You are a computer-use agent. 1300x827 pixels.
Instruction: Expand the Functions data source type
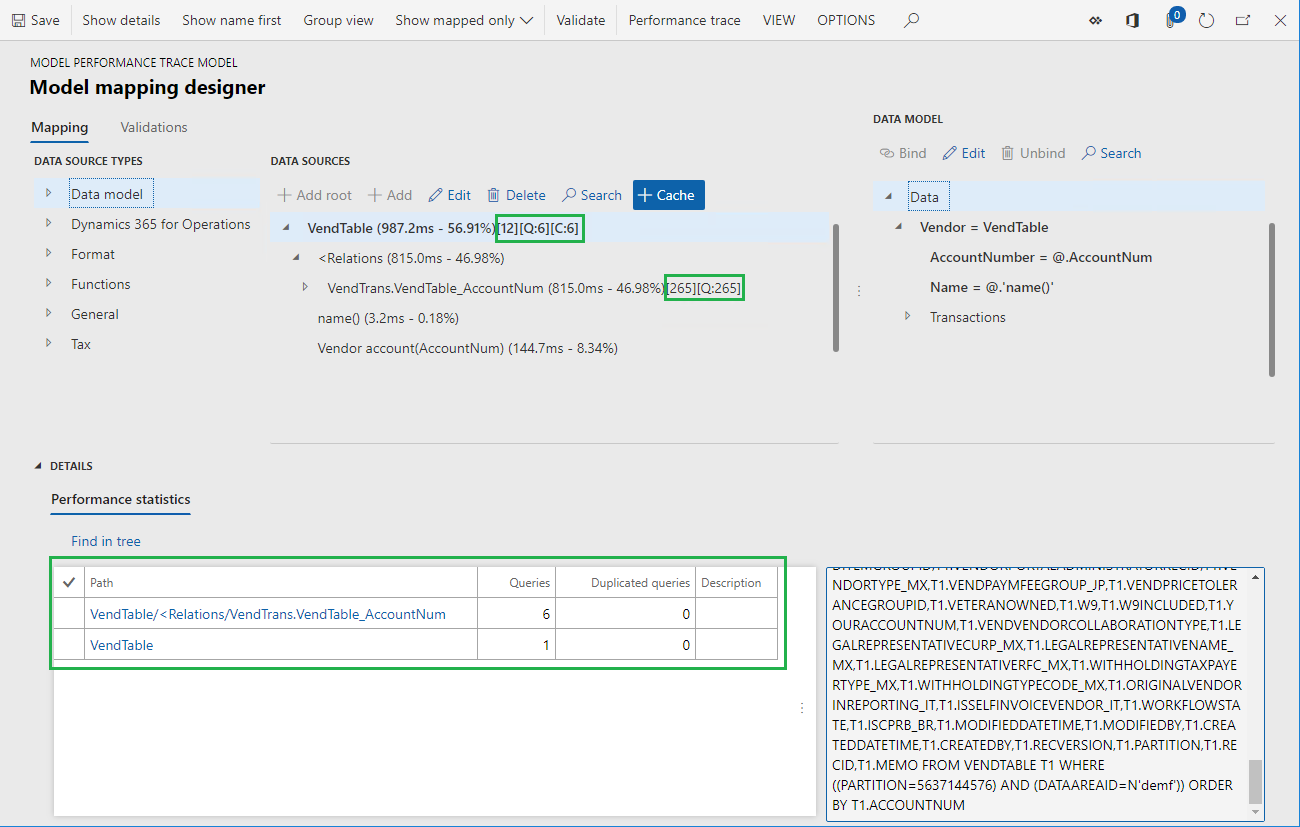48,283
